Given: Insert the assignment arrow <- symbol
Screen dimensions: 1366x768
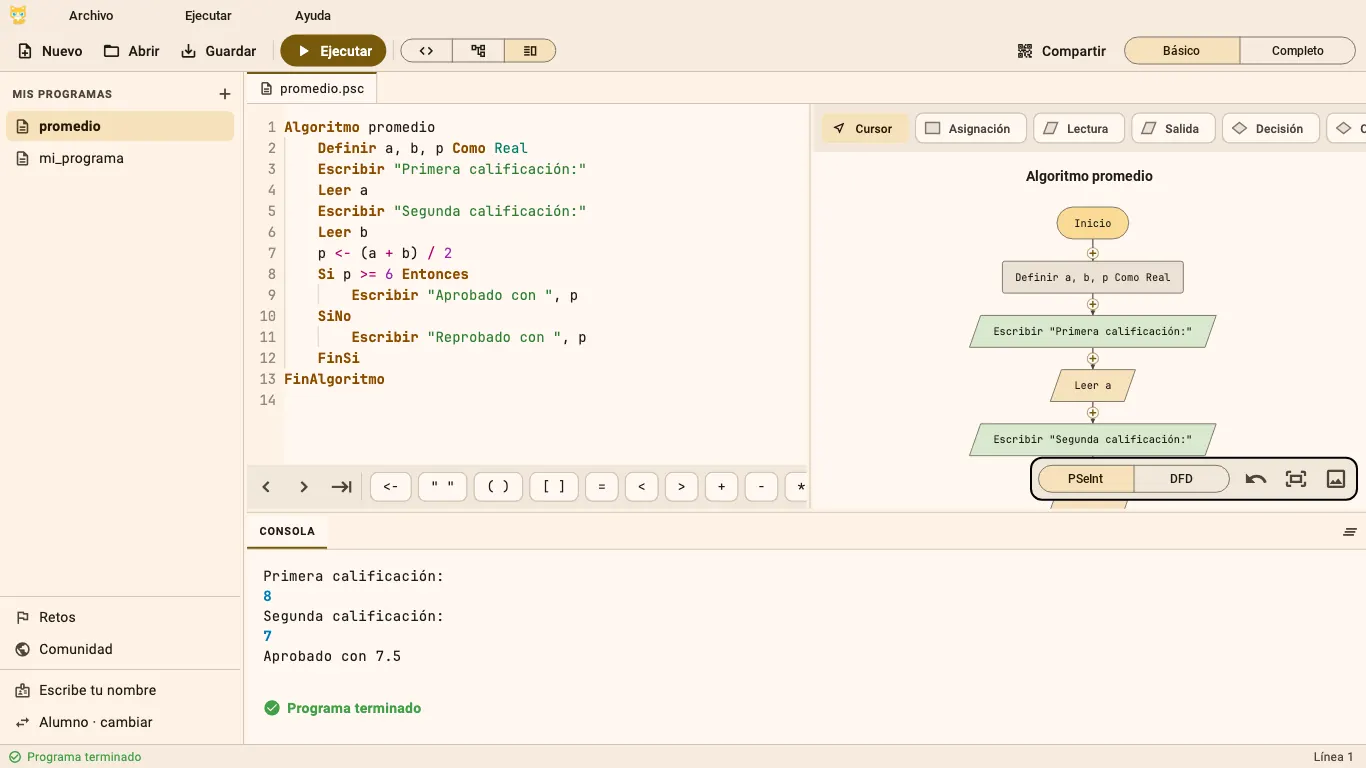Looking at the screenshot, I should point(391,487).
